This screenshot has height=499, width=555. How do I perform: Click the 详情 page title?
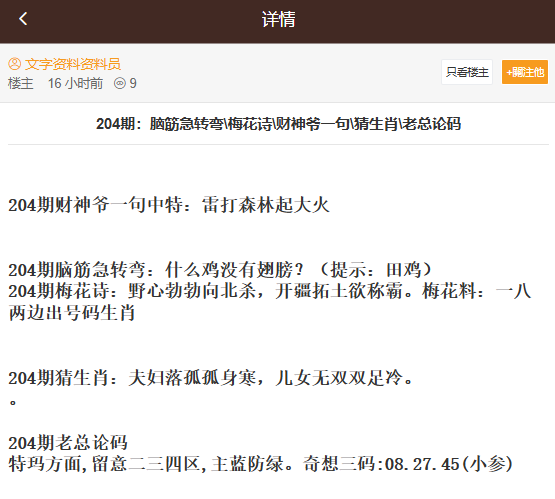coord(278,19)
